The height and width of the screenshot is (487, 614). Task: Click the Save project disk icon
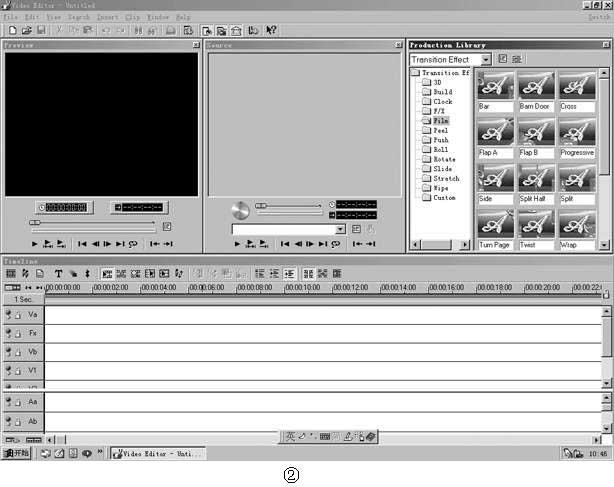coord(40,31)
